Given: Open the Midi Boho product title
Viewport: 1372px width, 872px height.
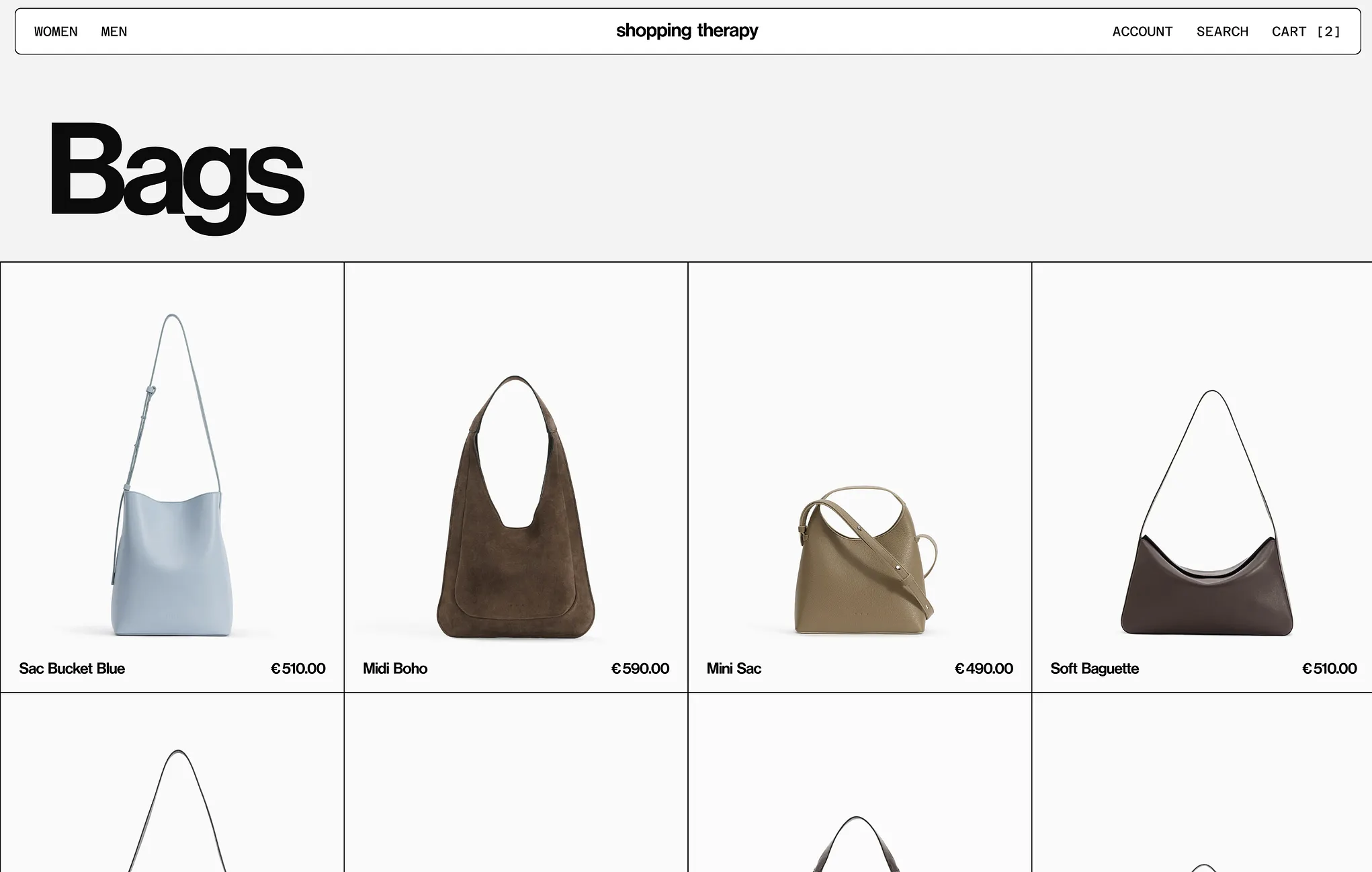Looking at the screenshot, I should click(395, 668).
